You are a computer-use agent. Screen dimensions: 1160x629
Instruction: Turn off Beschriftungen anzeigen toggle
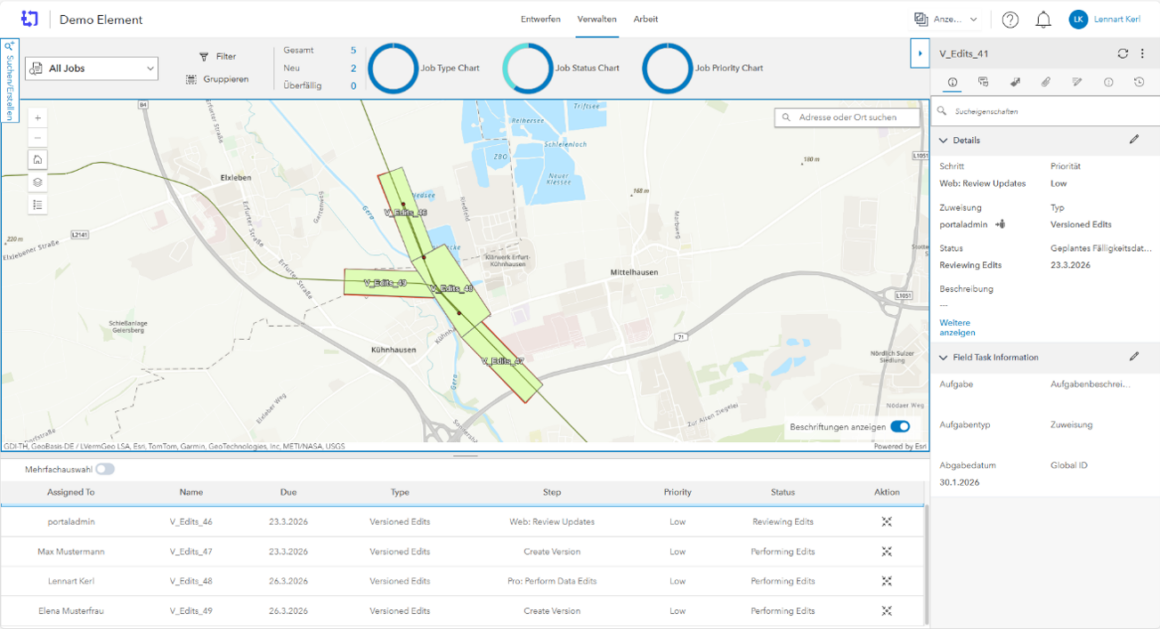900,426
